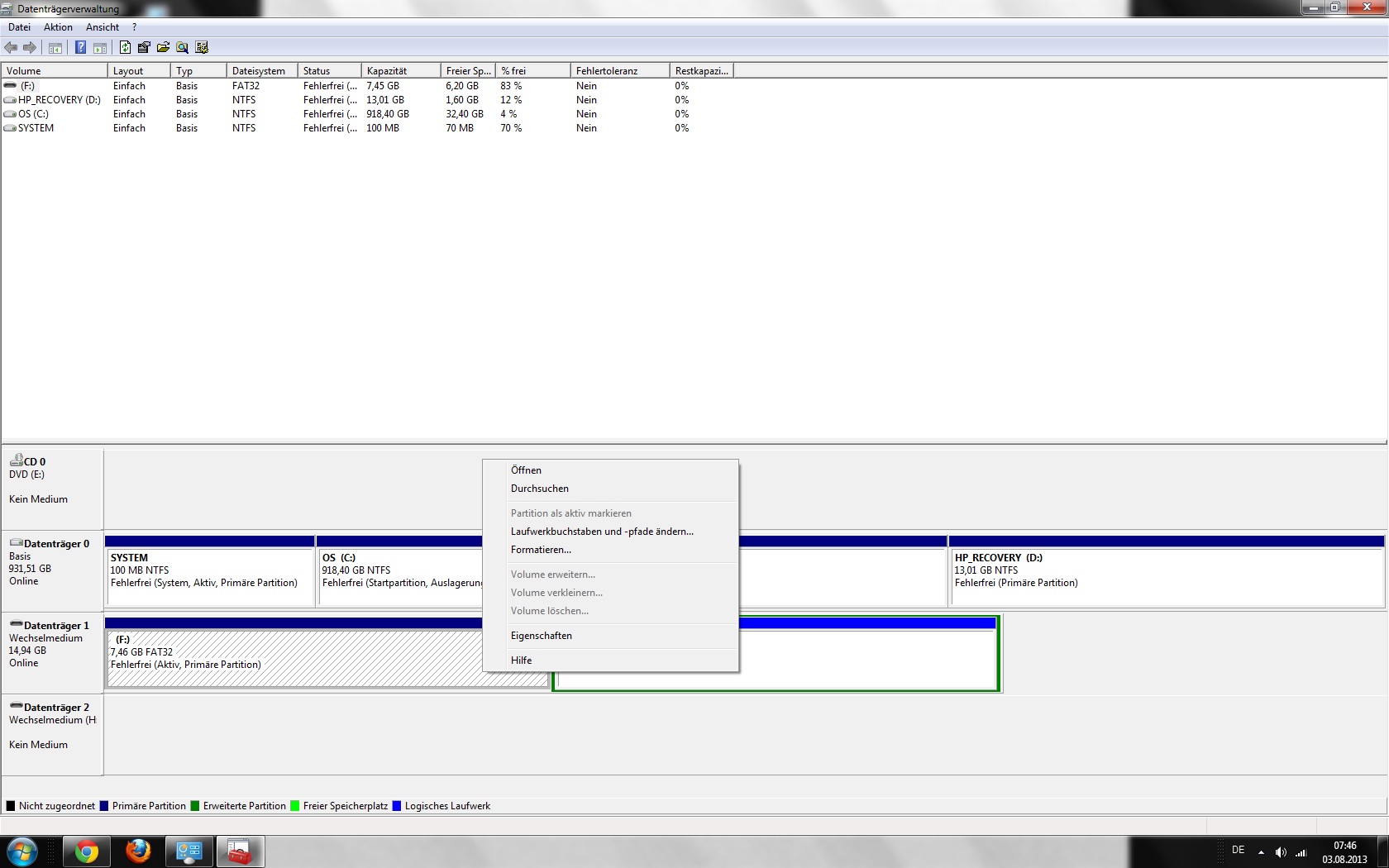Image resolution: width=1389 pixels, height=868 pixels.
Task: Open network signal icon in tray
Action: pyautogui.click(x=1301, y=852)
